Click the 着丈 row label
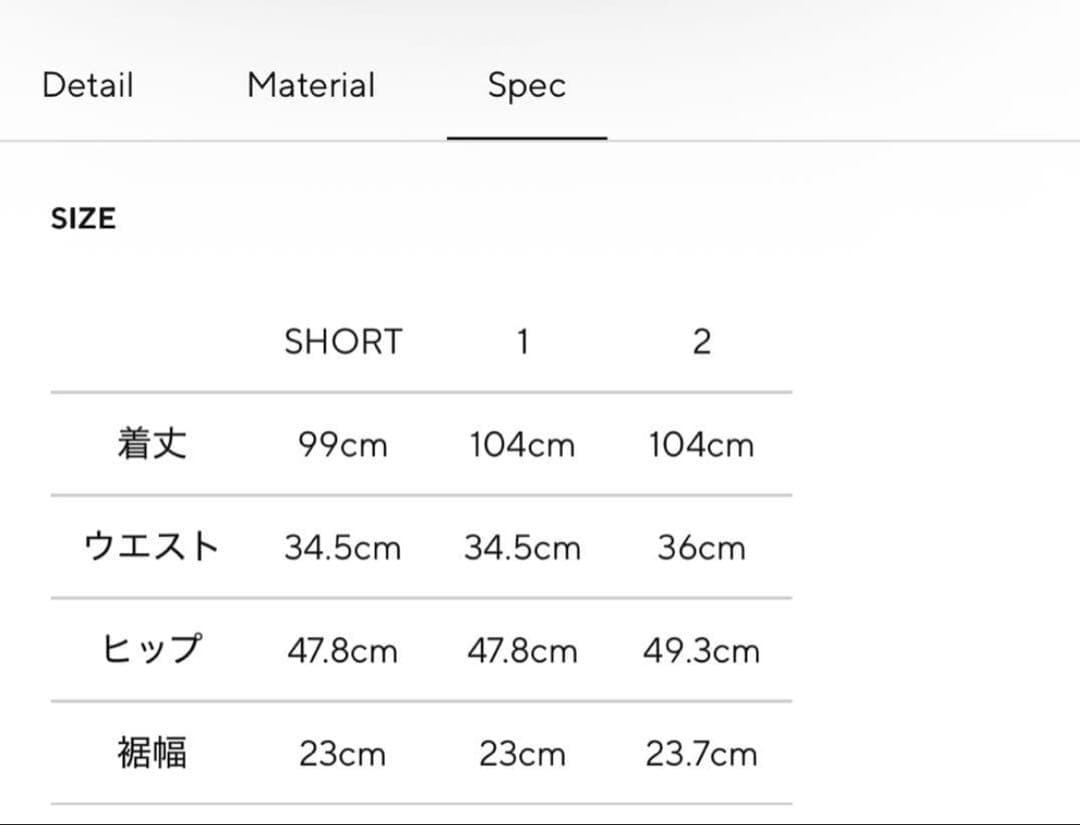1080x825 pixels. pyautogui.click(x=151, y=444)
